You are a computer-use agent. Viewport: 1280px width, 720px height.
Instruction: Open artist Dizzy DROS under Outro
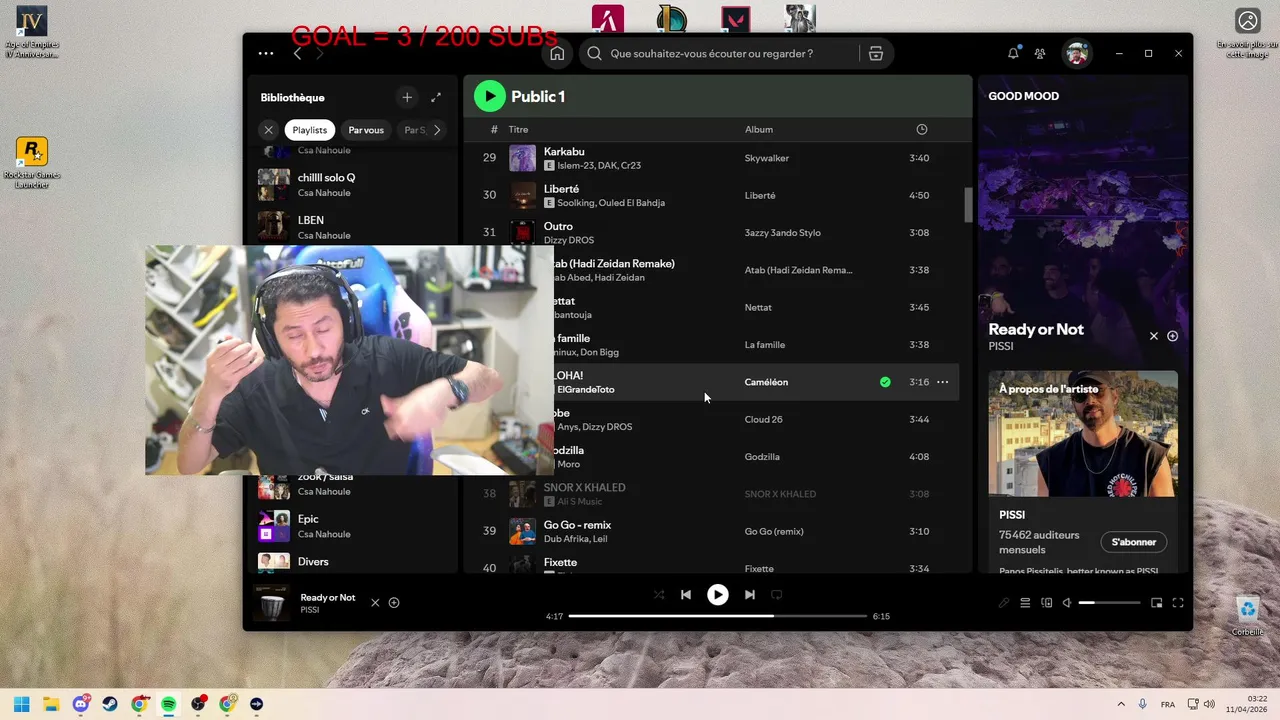click(568, 240)
